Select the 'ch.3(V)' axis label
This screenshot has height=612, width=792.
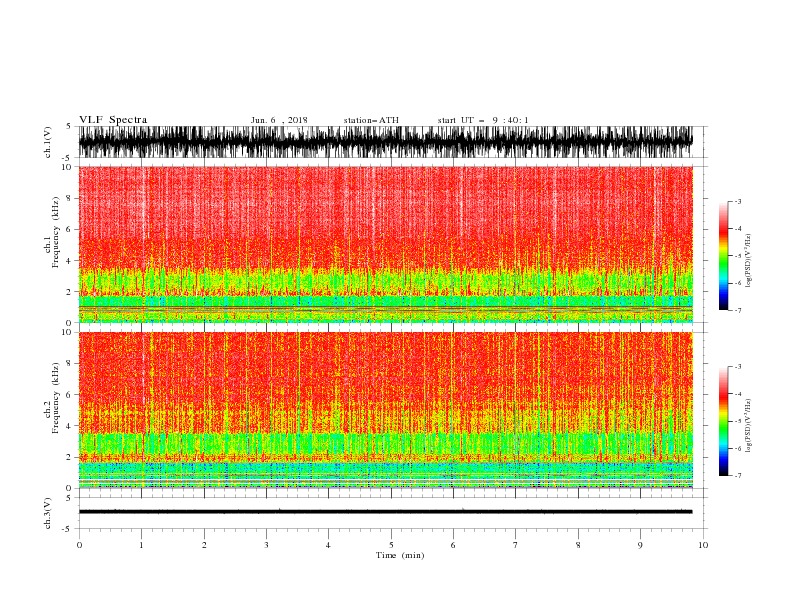point(48,513)
